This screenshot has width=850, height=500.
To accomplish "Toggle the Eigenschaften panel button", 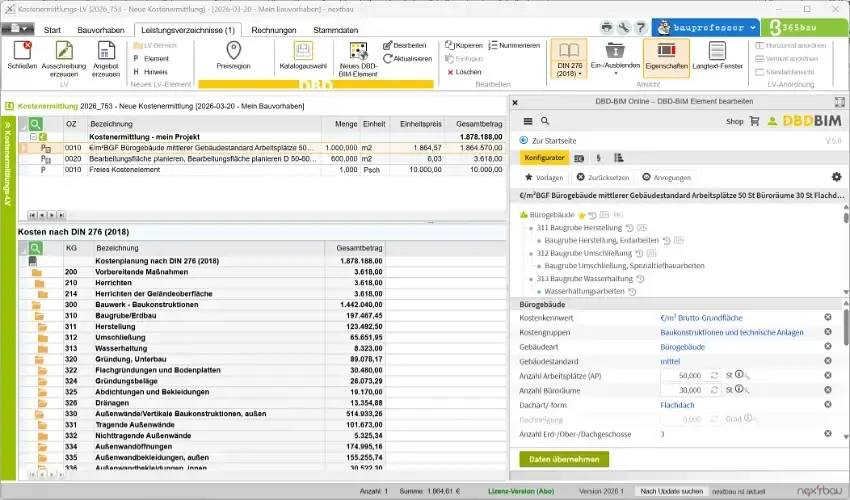I will 666,58.
